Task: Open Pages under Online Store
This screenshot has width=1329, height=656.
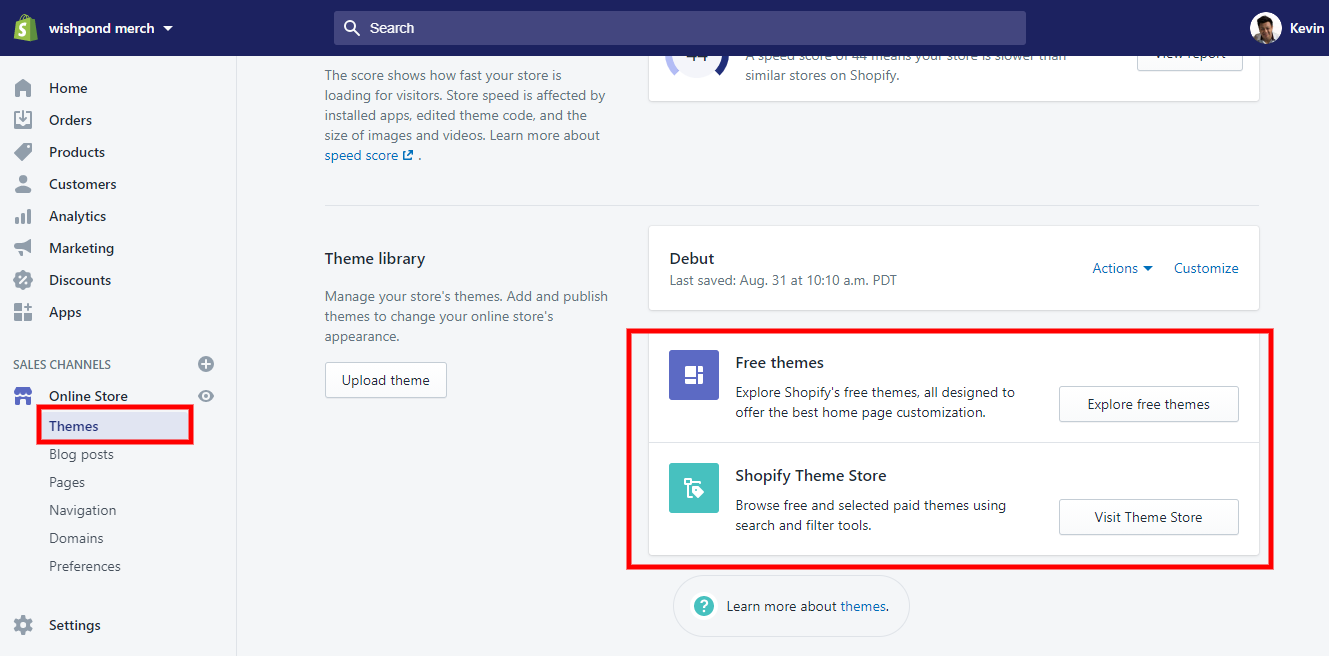Action: (x=67, y=482)
